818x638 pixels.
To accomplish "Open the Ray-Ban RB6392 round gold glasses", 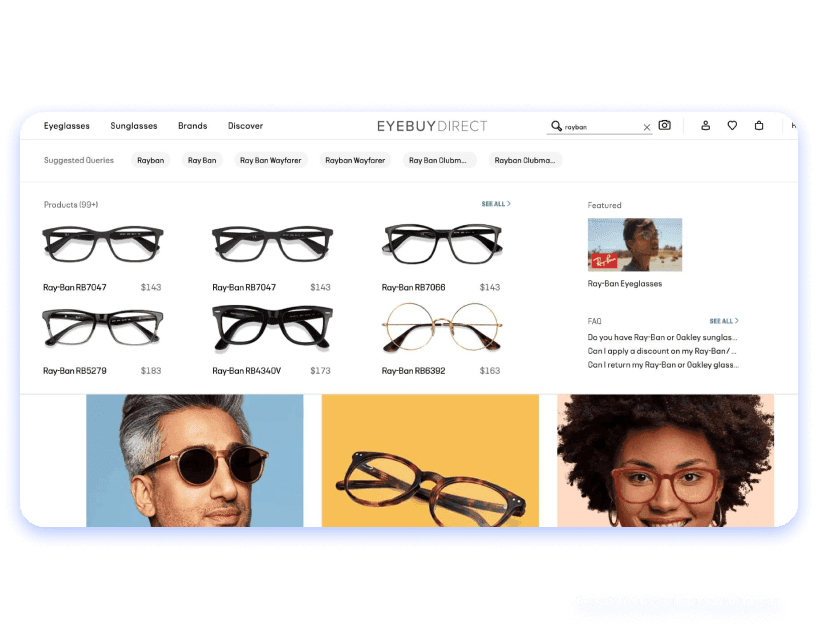I will pos(442,329).
